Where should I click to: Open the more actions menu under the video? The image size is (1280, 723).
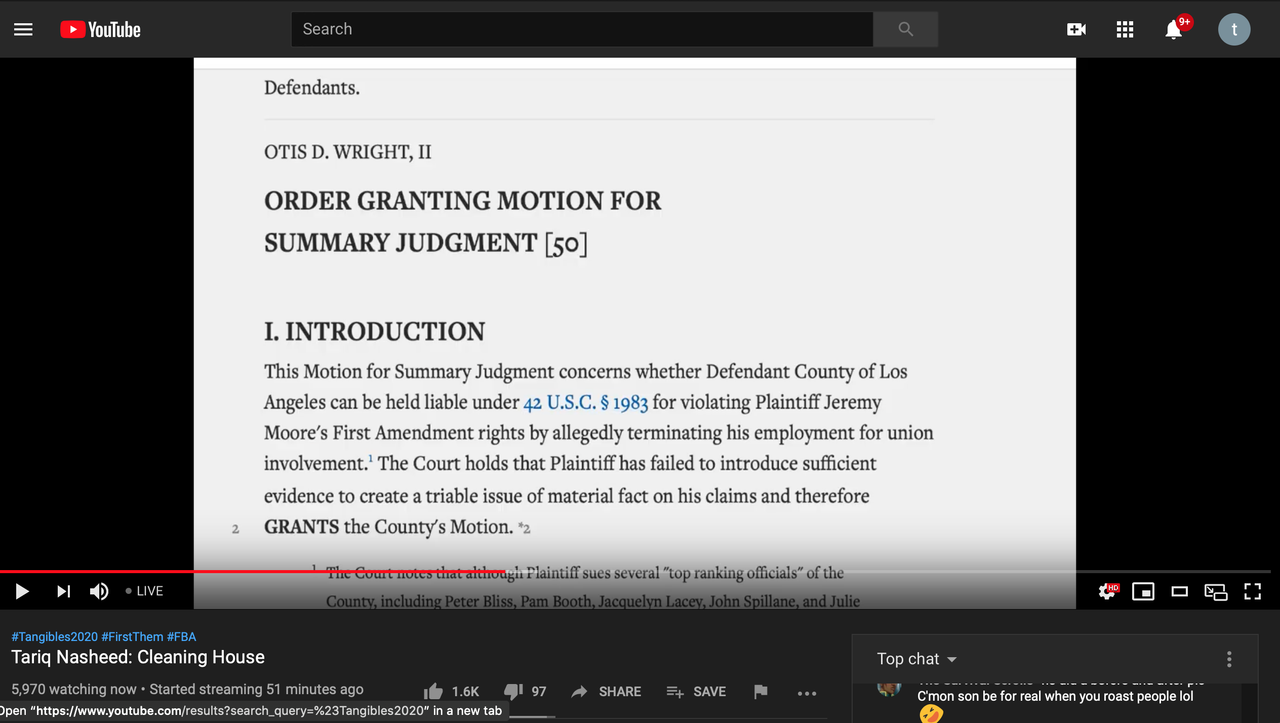pyautogui.click(x=807, y=692)
